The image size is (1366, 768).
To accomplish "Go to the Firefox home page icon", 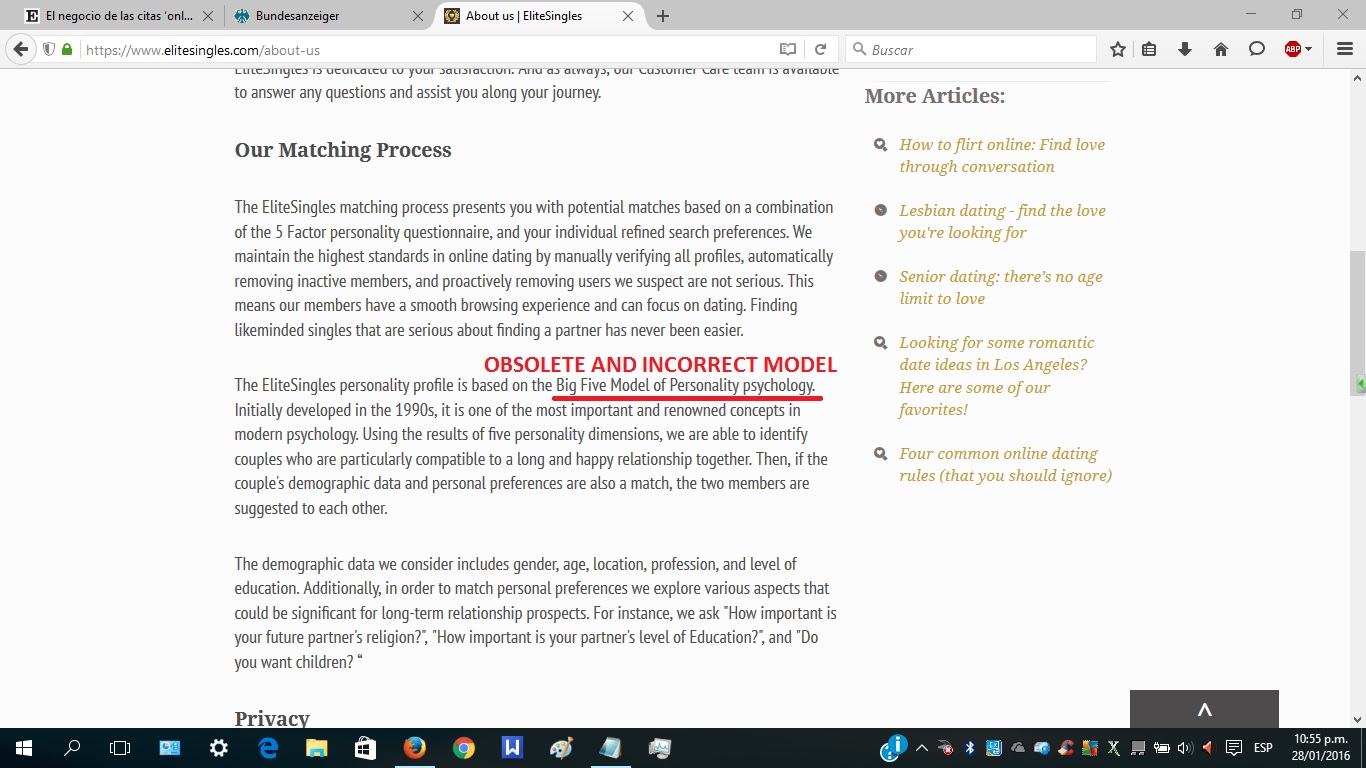I will [x=1221, y=49].
